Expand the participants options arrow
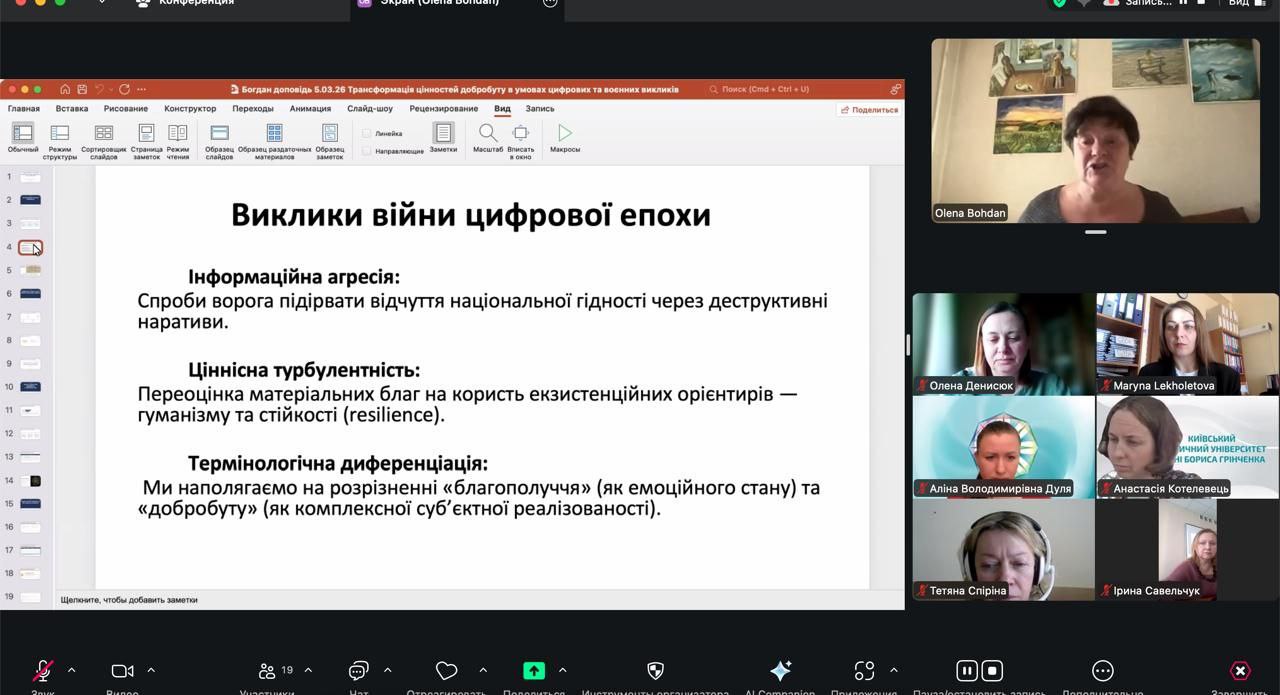Viewport: 1280px width, 695px height. (308, 670)
